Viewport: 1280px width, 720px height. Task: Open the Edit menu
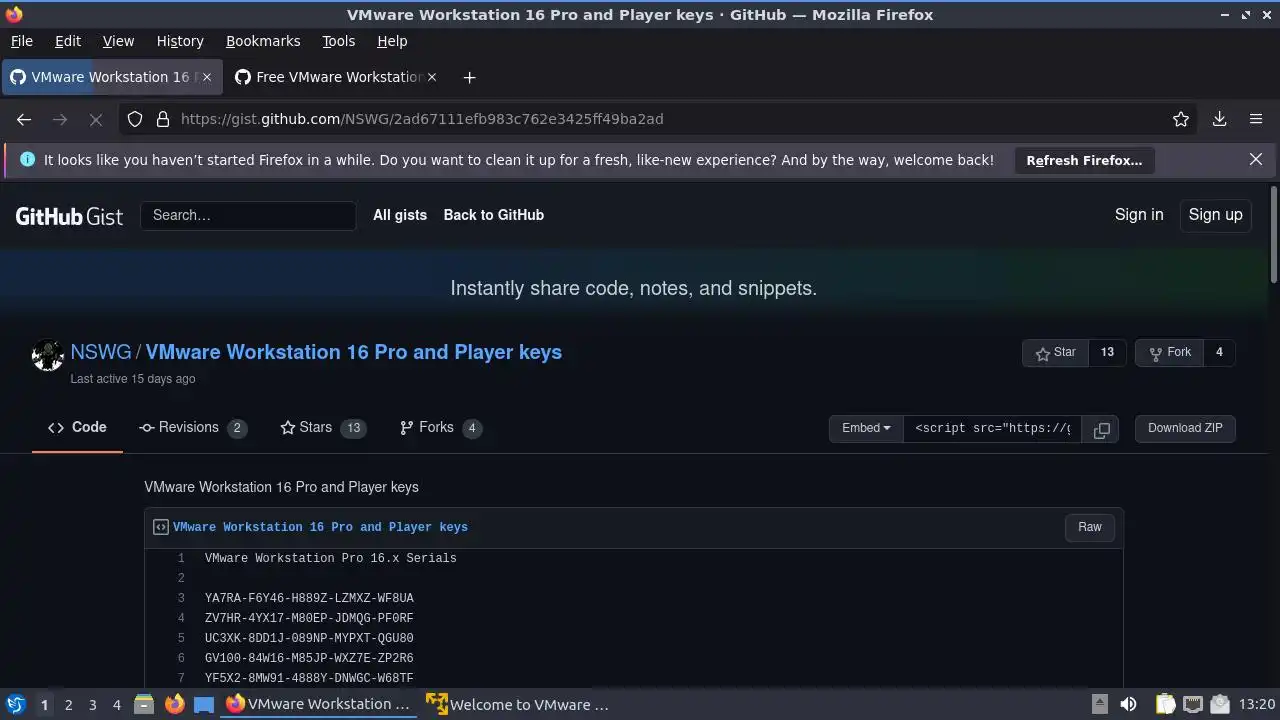pyautogui.click(x=68, y=41)
